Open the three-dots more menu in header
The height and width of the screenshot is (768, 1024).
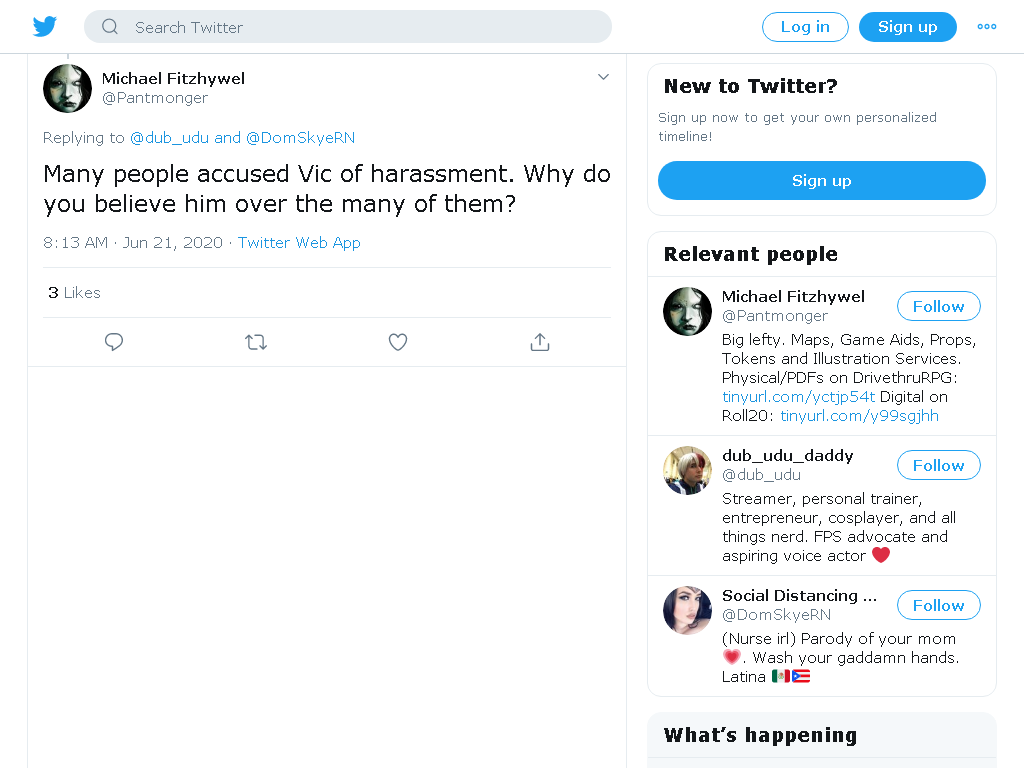(986, 27)
